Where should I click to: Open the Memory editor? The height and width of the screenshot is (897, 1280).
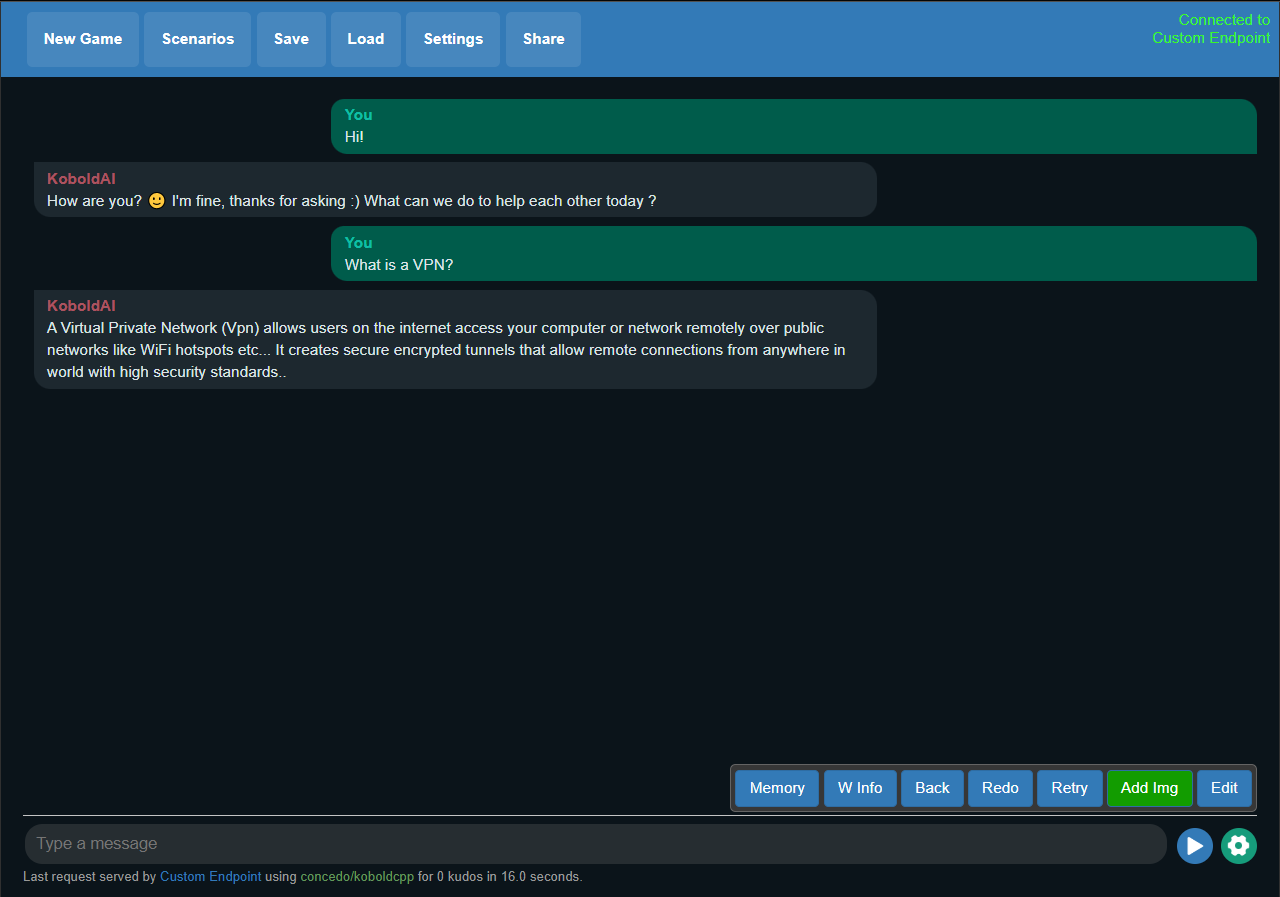[x=777, y=788]
